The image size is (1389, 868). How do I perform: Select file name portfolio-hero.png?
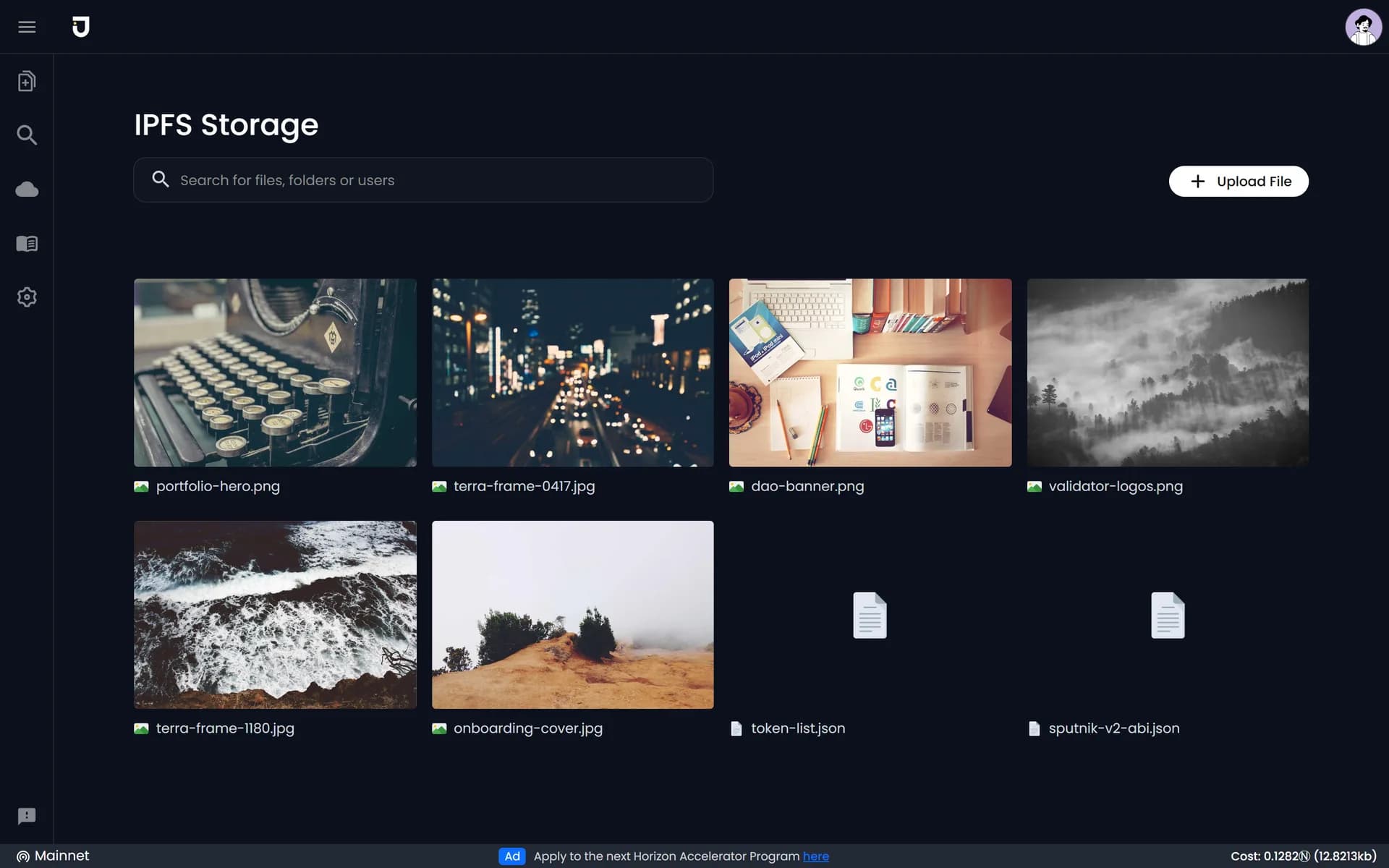click(x=218, y=486)
